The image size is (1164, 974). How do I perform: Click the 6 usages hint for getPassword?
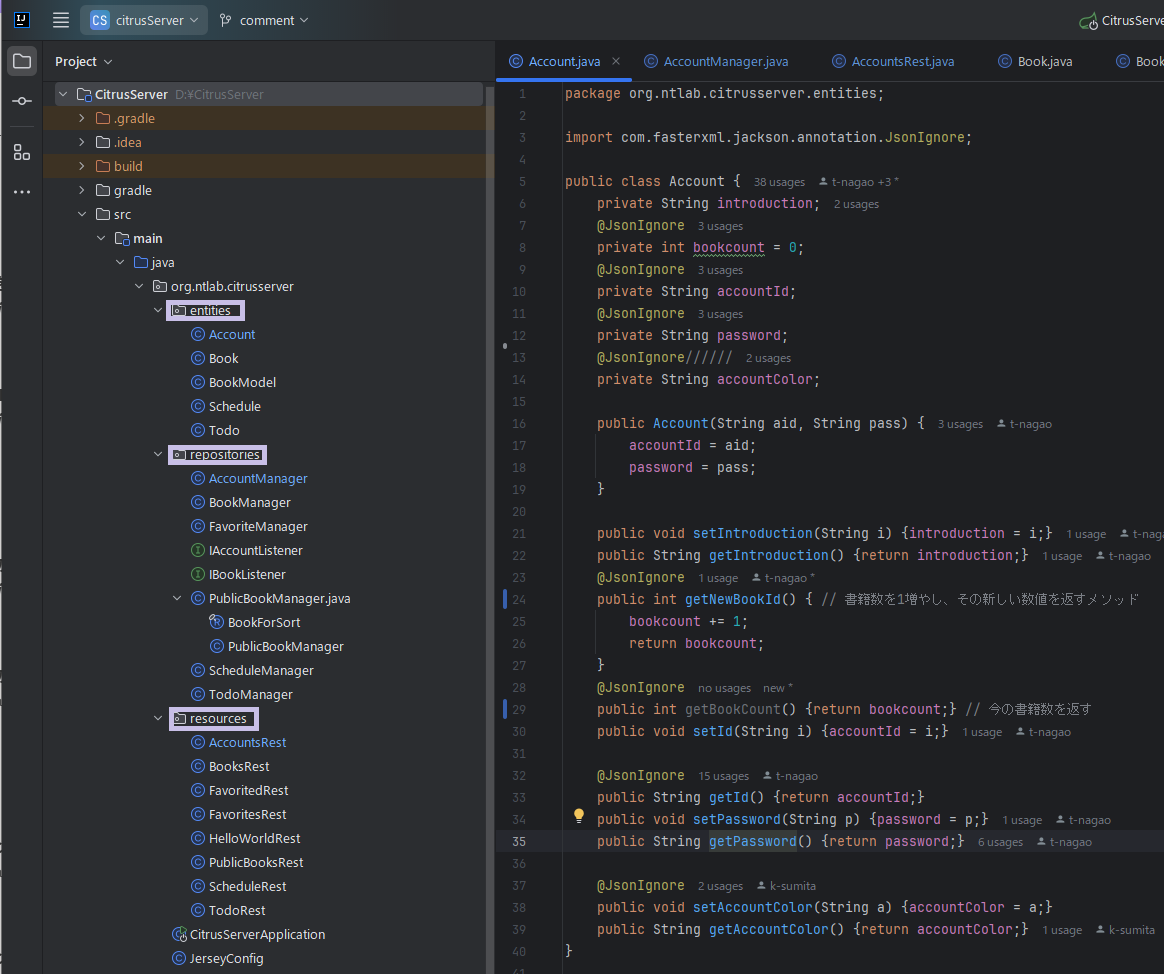point(1000,842)
